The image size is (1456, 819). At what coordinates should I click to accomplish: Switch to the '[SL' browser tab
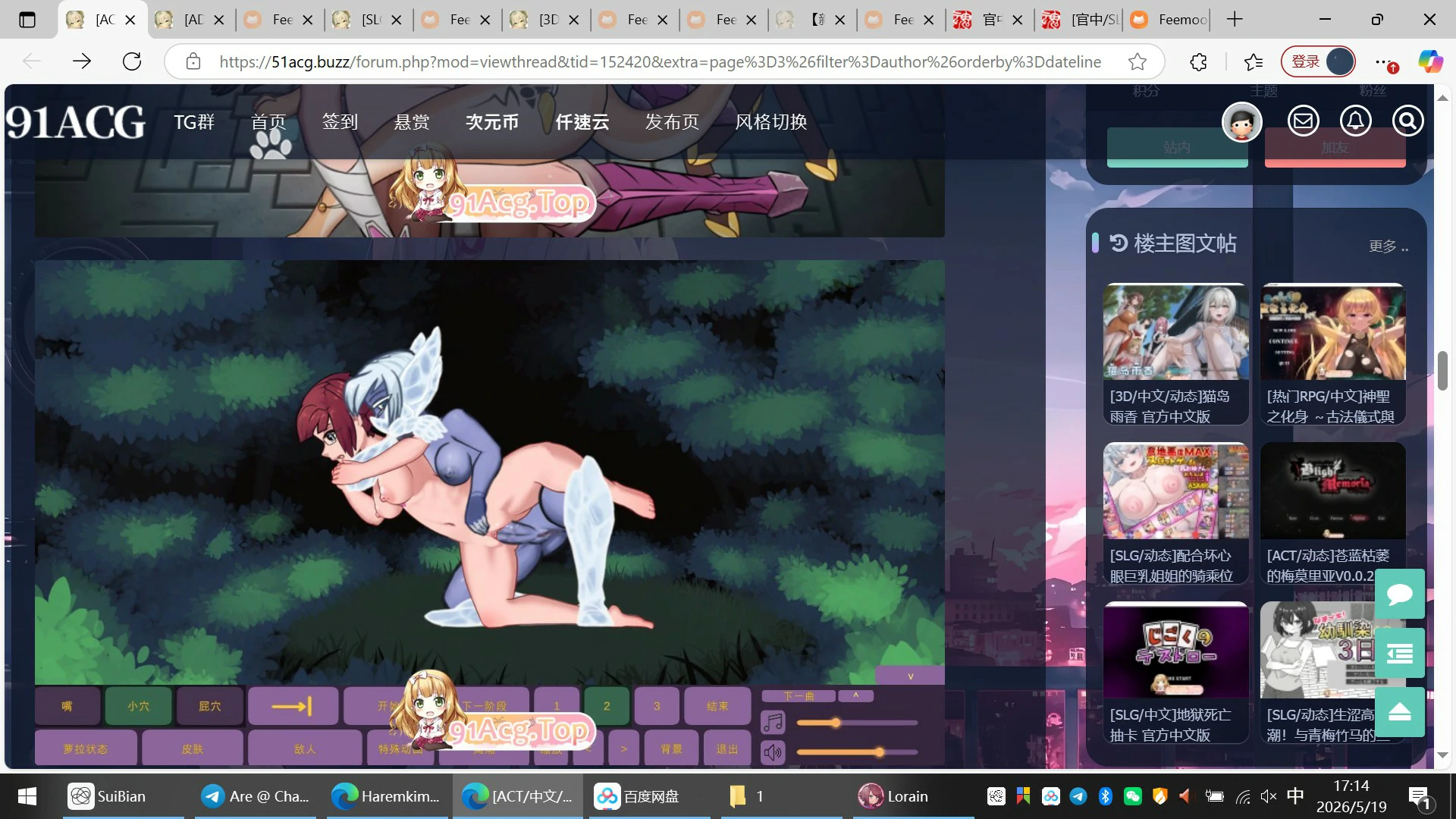point(369,20)
